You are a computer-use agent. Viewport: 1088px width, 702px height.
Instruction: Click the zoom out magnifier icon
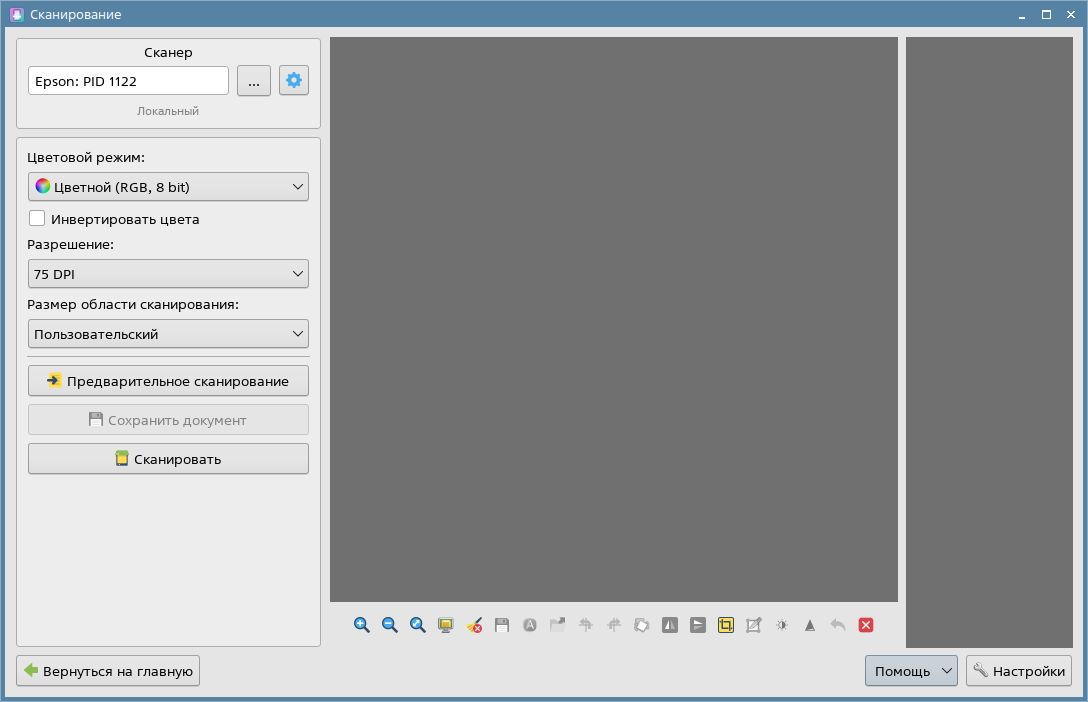pyautogui.click(x=390, y=625)
